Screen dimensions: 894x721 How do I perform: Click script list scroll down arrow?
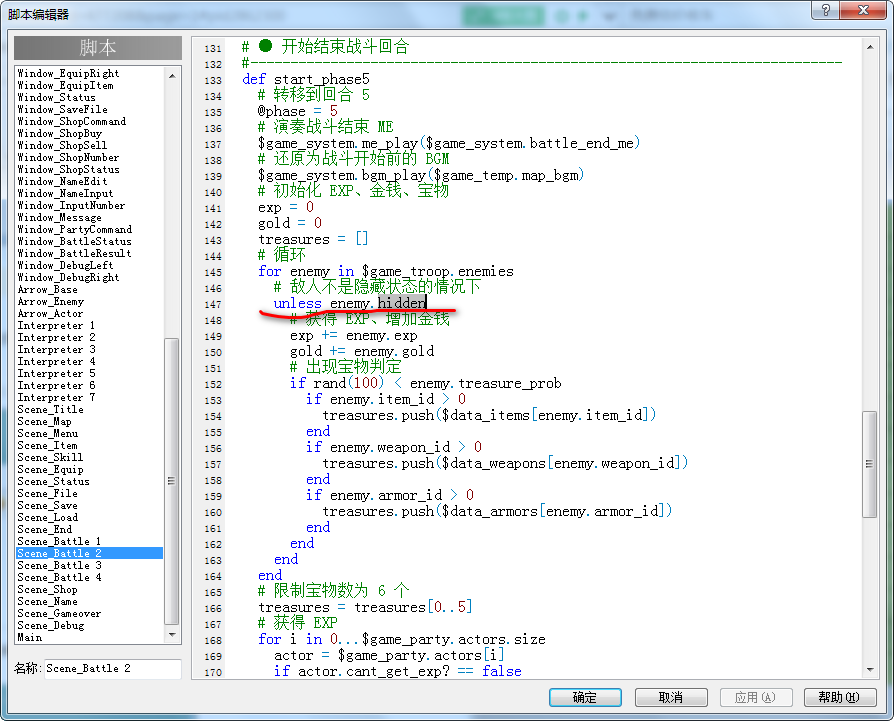[x=172, y=634]
